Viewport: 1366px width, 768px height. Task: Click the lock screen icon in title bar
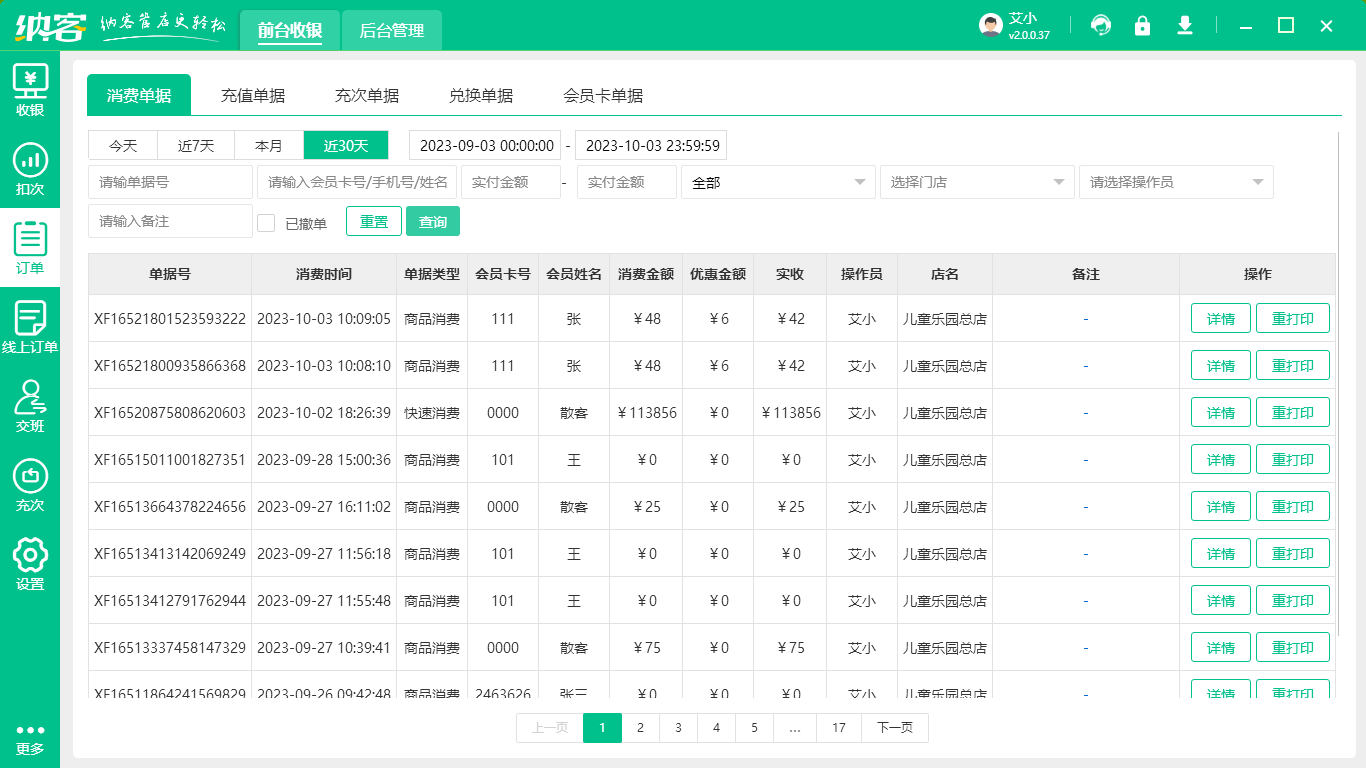pos(1143,25)
